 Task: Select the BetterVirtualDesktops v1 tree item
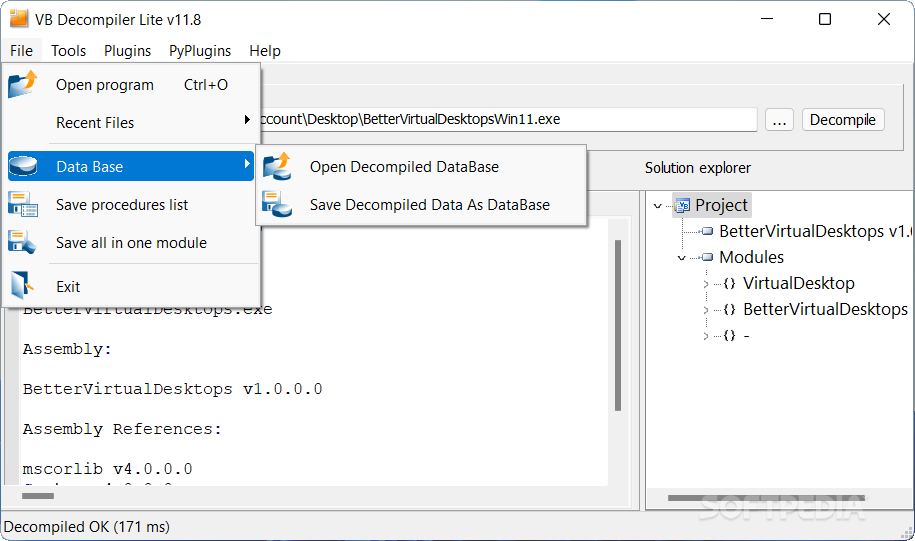(816, 231)
